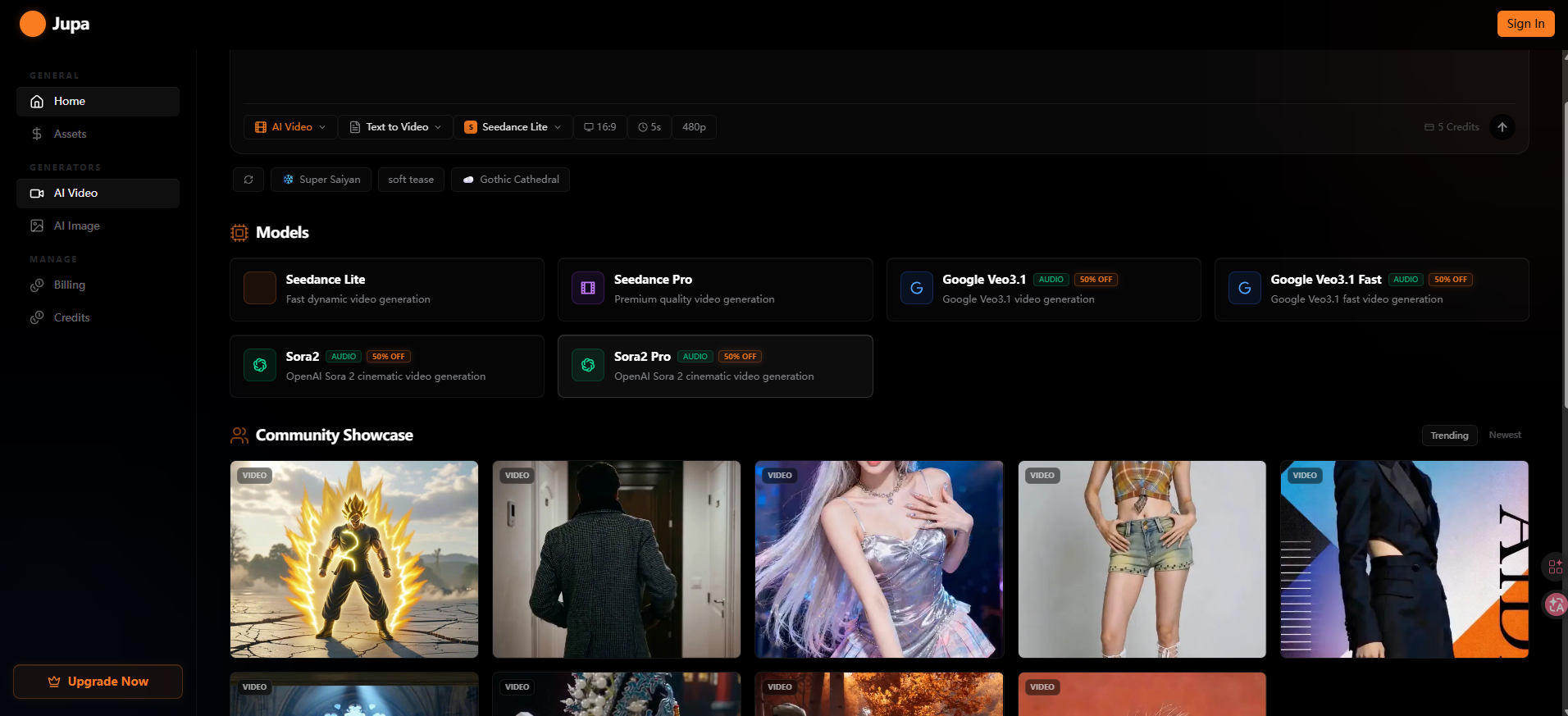Screen dimensions: 1568x716
Task: Click the Sora2 OpenAI icon
Action: pyautogui.click(x=260, y=365)
